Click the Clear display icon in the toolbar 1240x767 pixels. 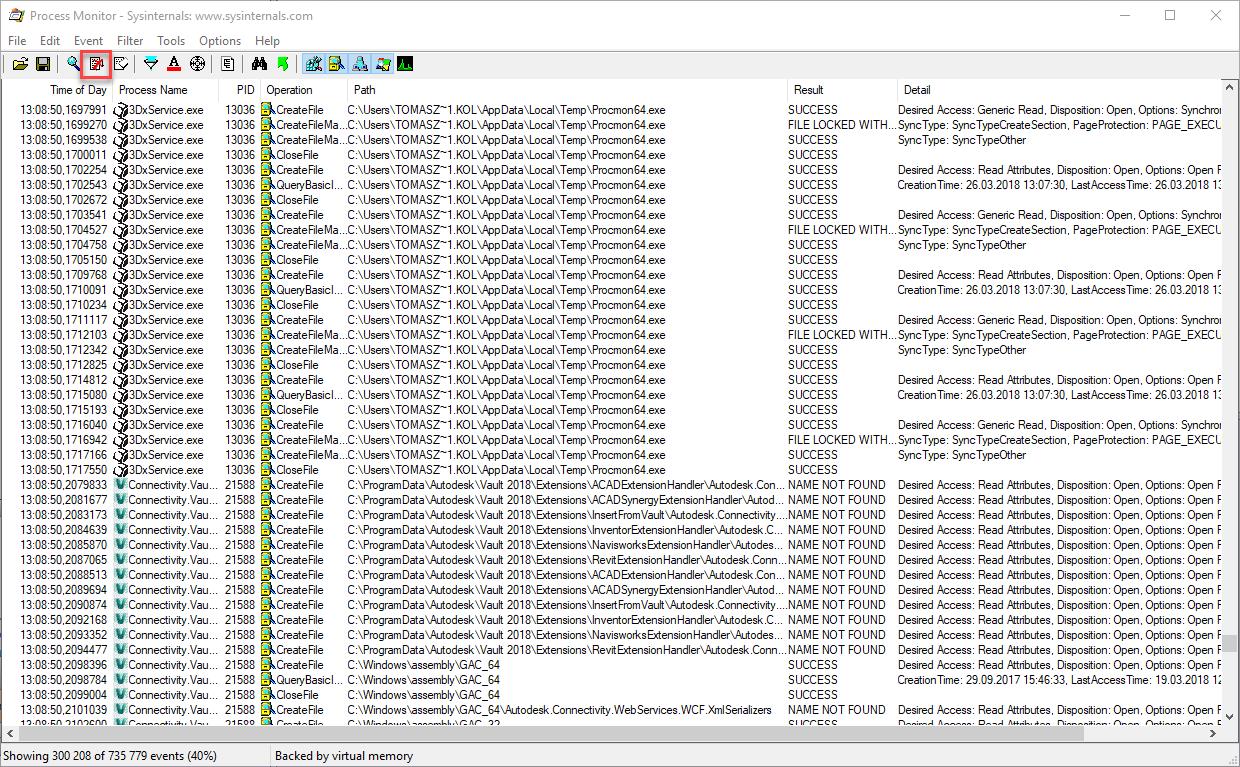(120, 64)
